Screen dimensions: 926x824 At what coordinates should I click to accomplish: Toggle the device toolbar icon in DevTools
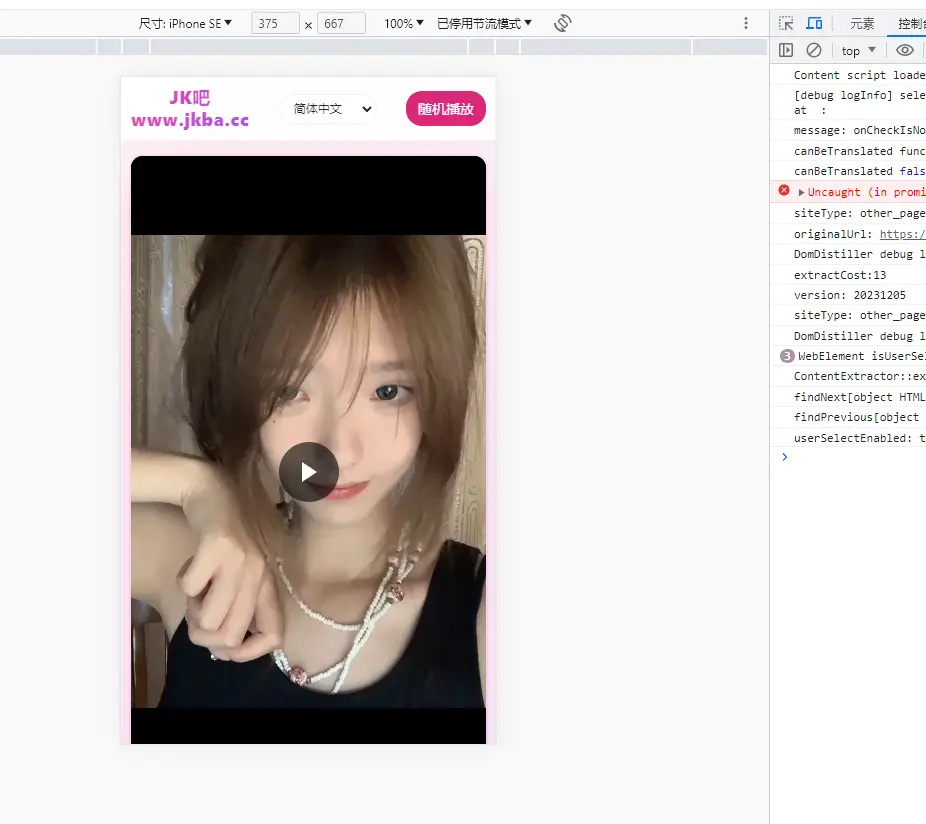click(814, 24)
